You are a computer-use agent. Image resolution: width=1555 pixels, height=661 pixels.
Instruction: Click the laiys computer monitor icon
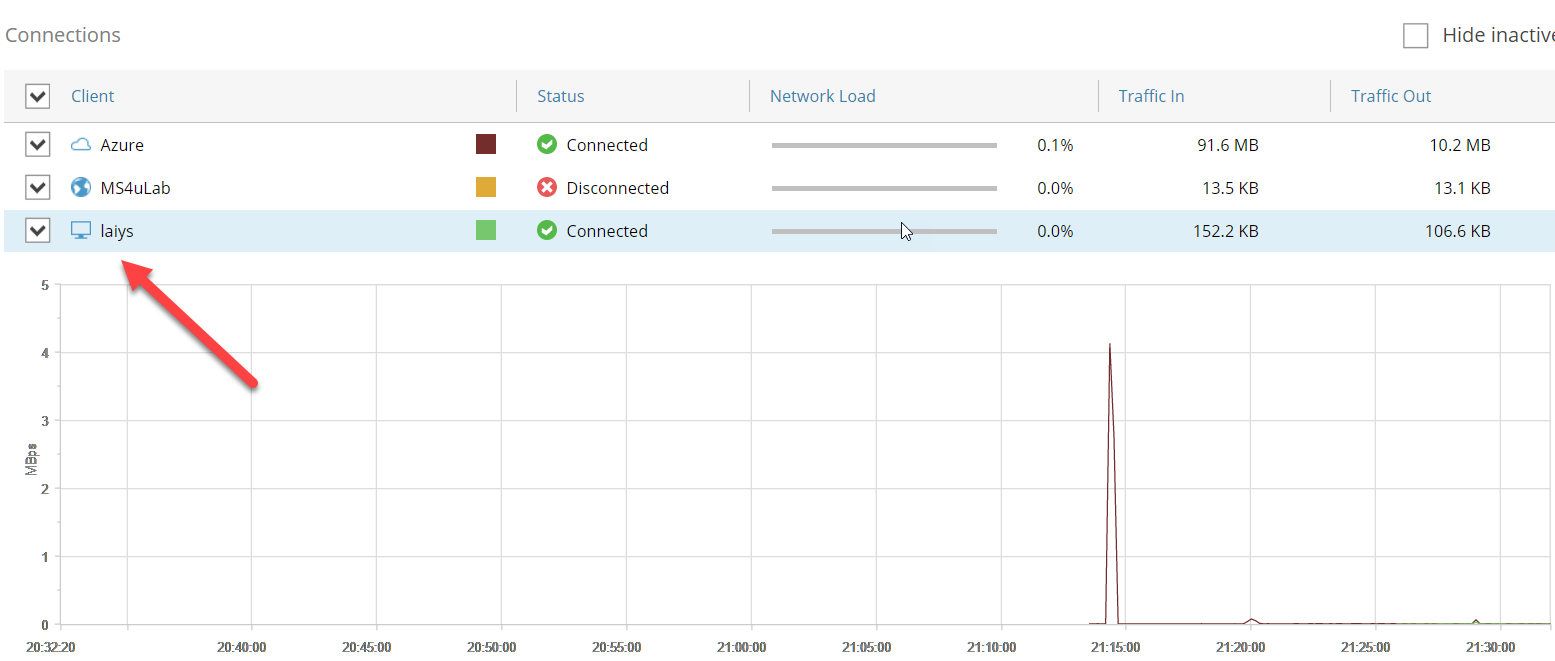pyautogui.click(x=81, y=231)
